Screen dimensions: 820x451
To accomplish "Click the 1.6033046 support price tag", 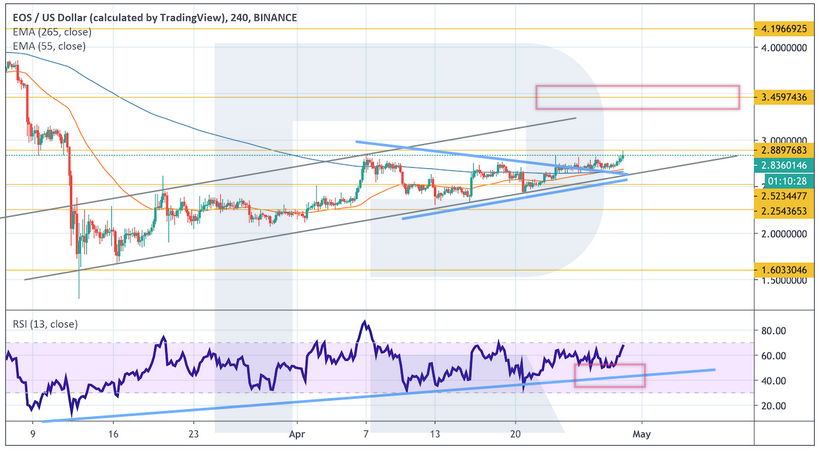I will [782, 271].
